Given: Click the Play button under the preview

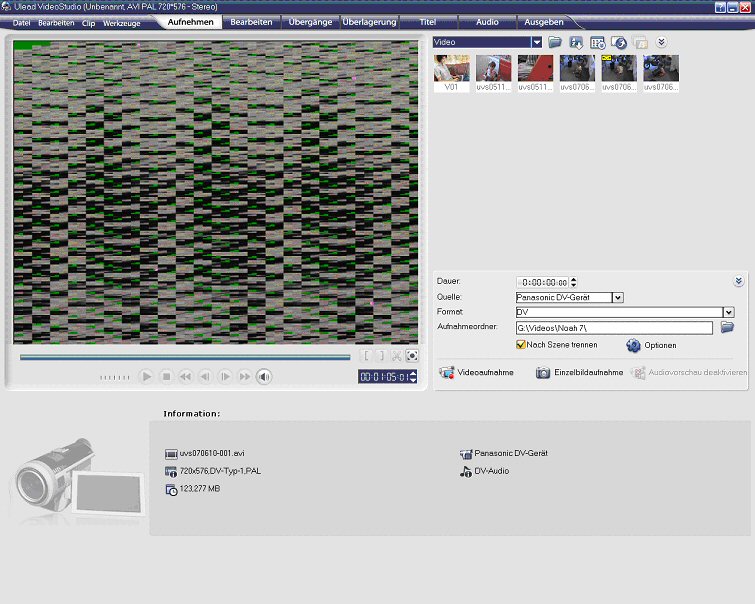Looking at the screenshot, I should coord(146,377).
